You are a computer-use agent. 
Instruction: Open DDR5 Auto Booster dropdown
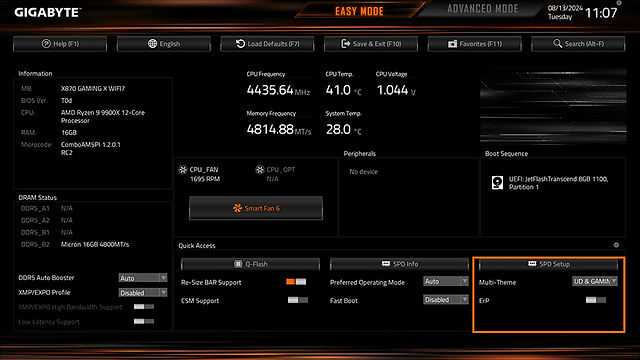(142, 278)
